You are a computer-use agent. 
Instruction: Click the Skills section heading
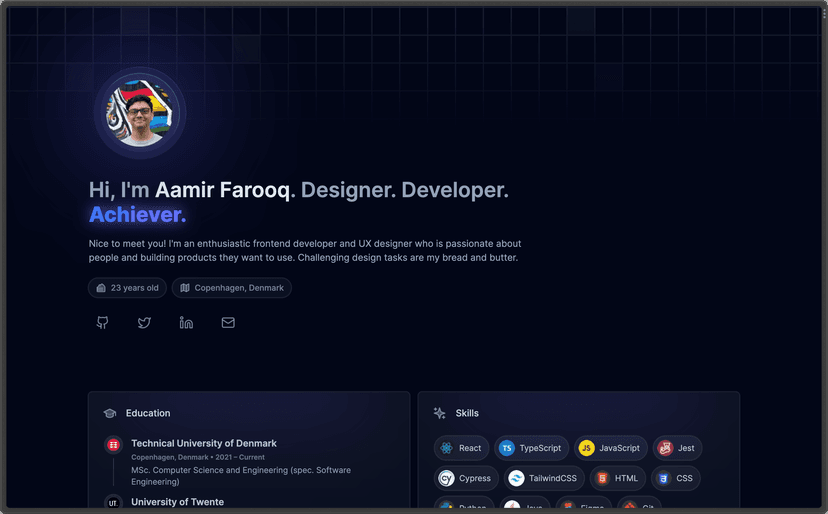pos(467,413)
